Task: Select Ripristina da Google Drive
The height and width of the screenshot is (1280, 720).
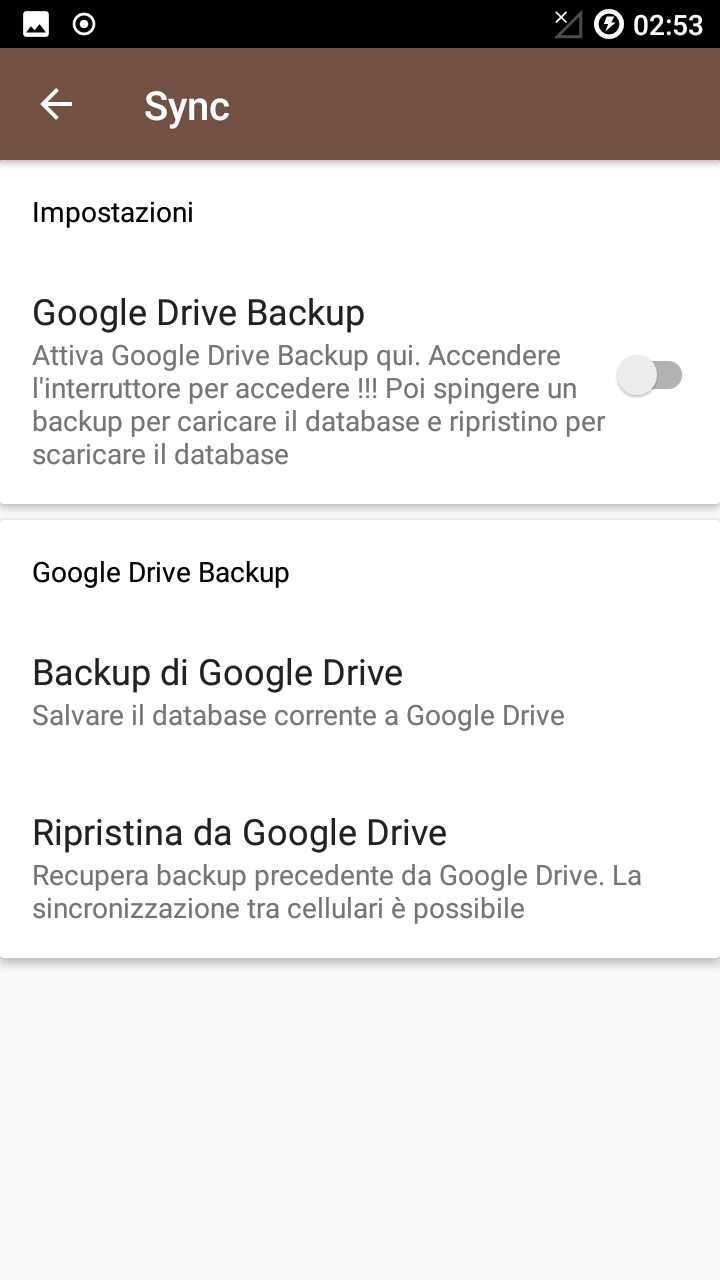Action: pos(360,869)
